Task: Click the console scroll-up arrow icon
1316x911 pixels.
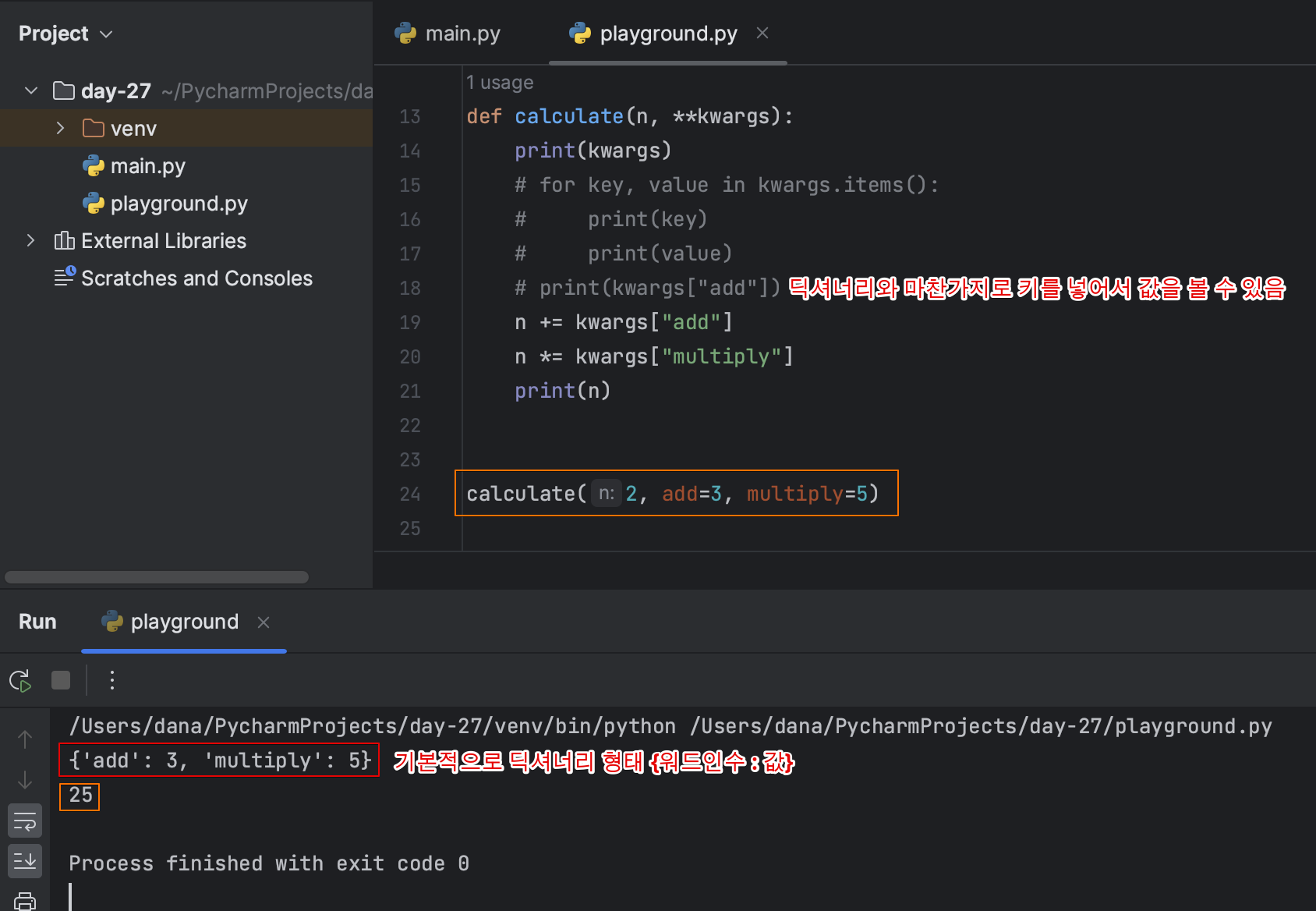Action: 25,739
